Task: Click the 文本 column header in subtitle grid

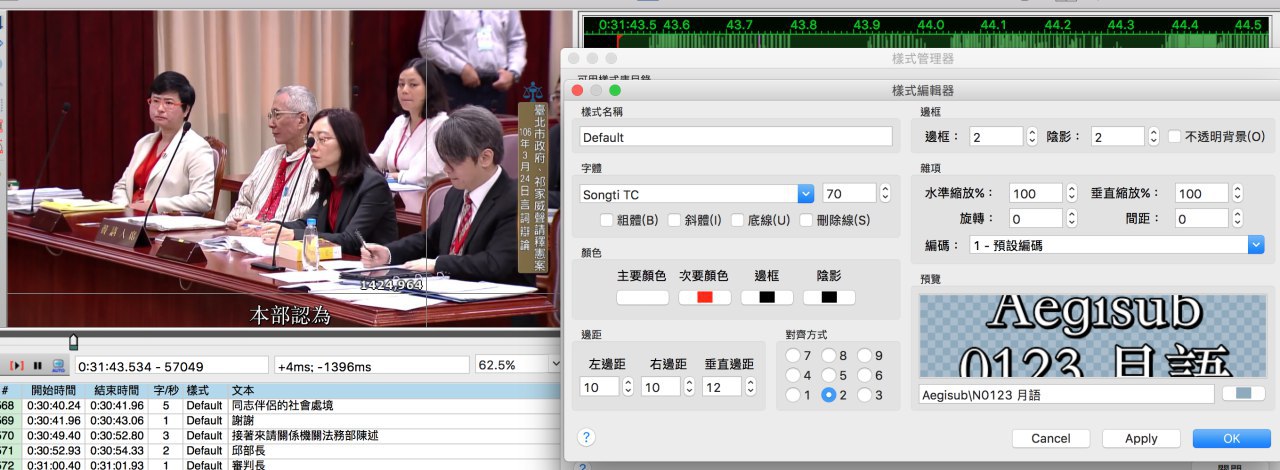Action: tap(242, 390)
